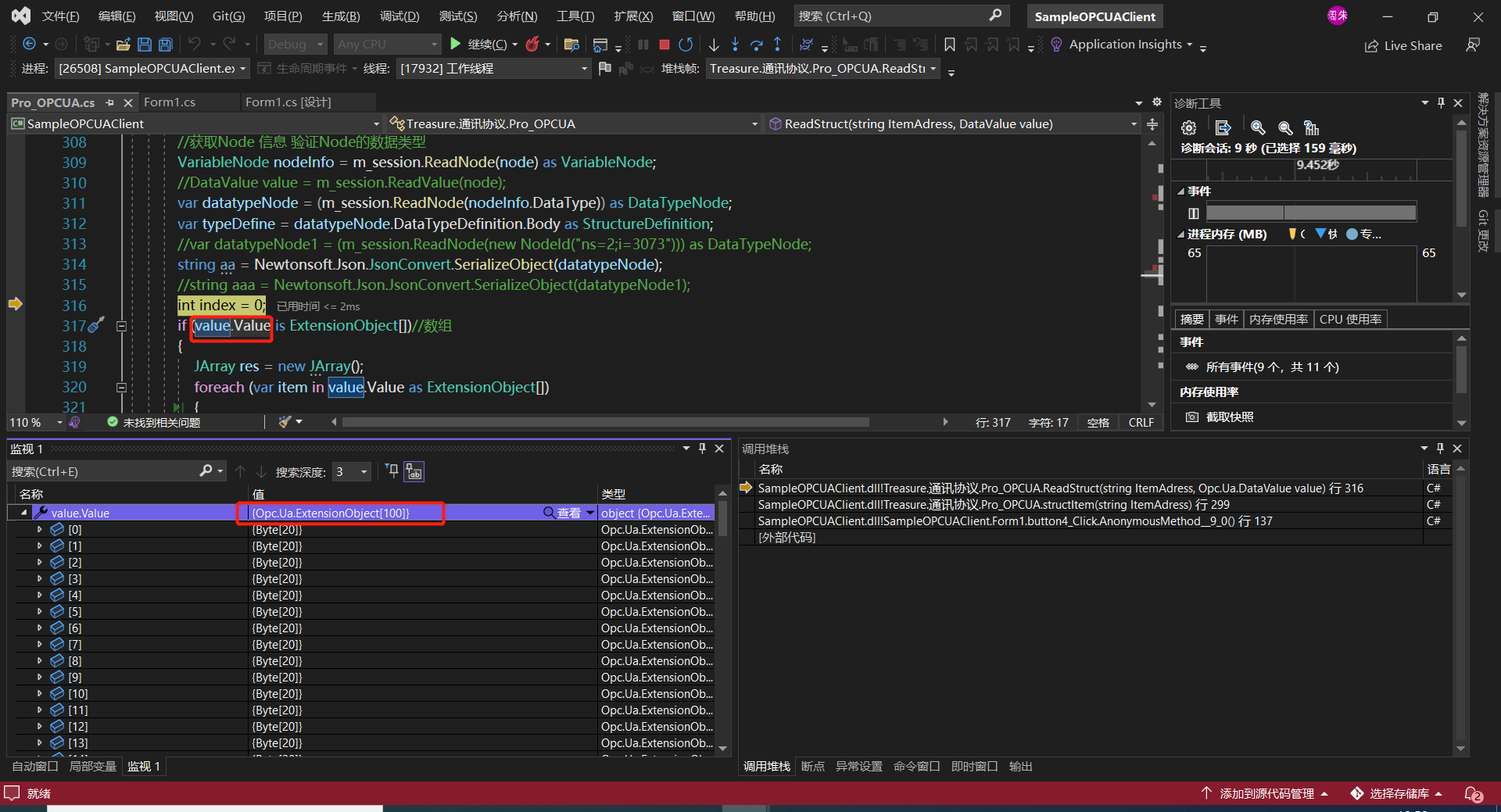Click the 查看 button in watch value row
1501x812 pixels.
pos(570,513)
